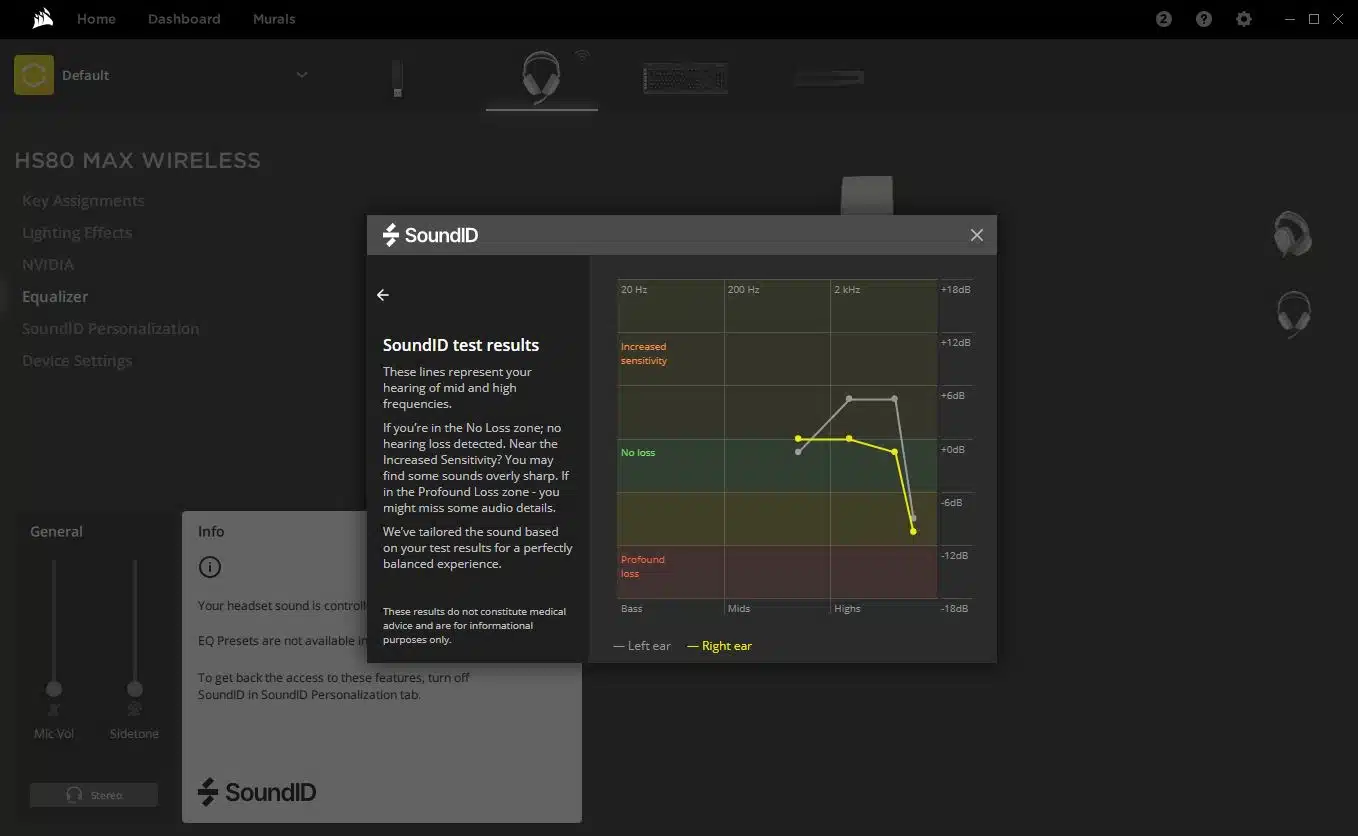This screenshot has width=1358, height=836.
Task: Switch to the Dashboard tab
Action: pos(184,19)
